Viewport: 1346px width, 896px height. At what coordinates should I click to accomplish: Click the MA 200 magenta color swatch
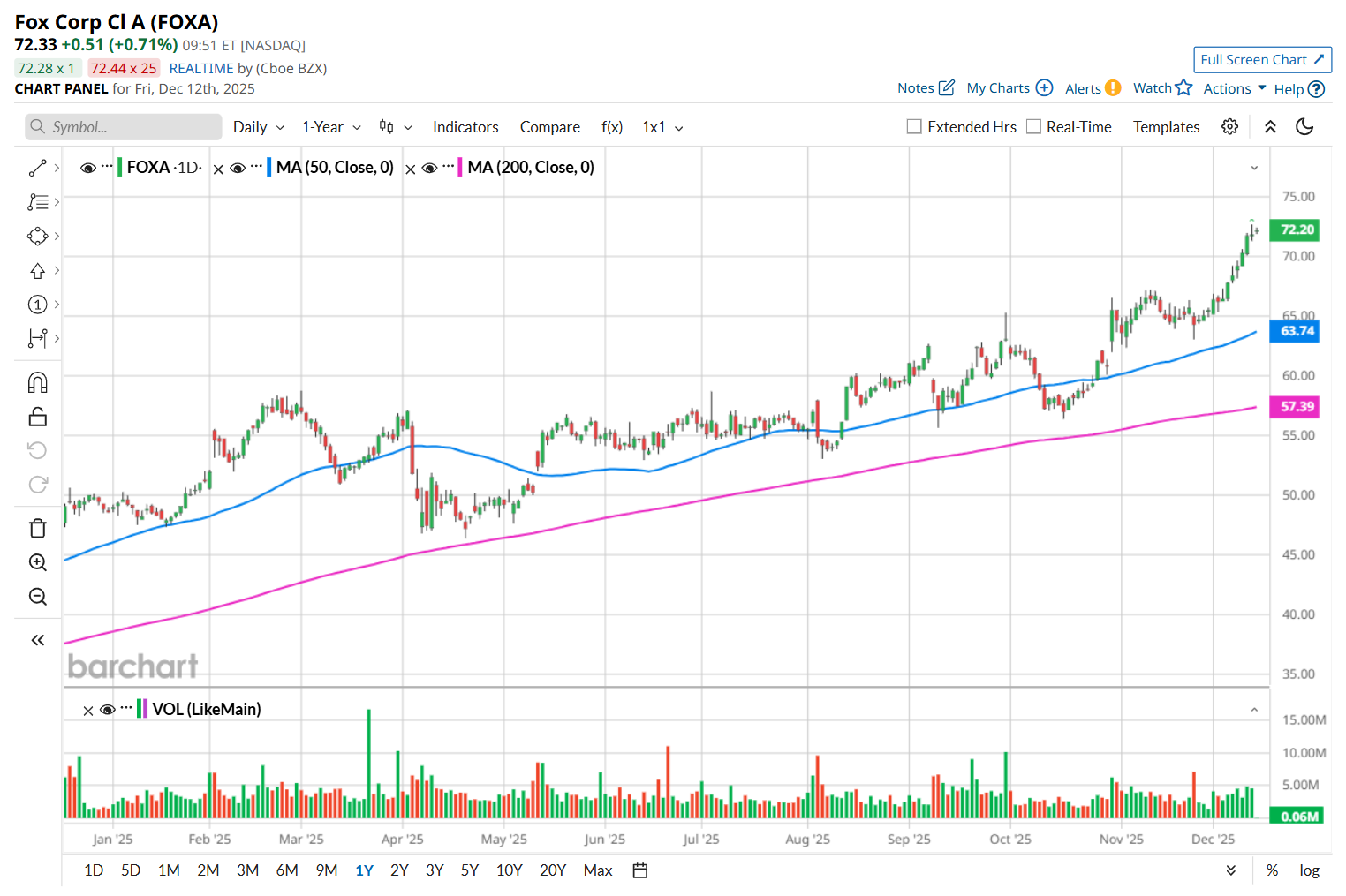[460, 168]
